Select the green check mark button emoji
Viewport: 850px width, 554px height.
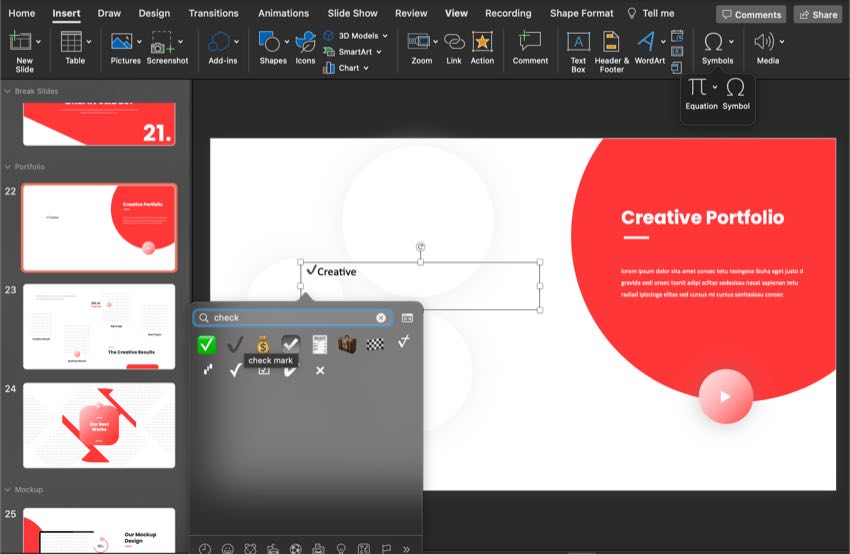click(x=206, y=345)
